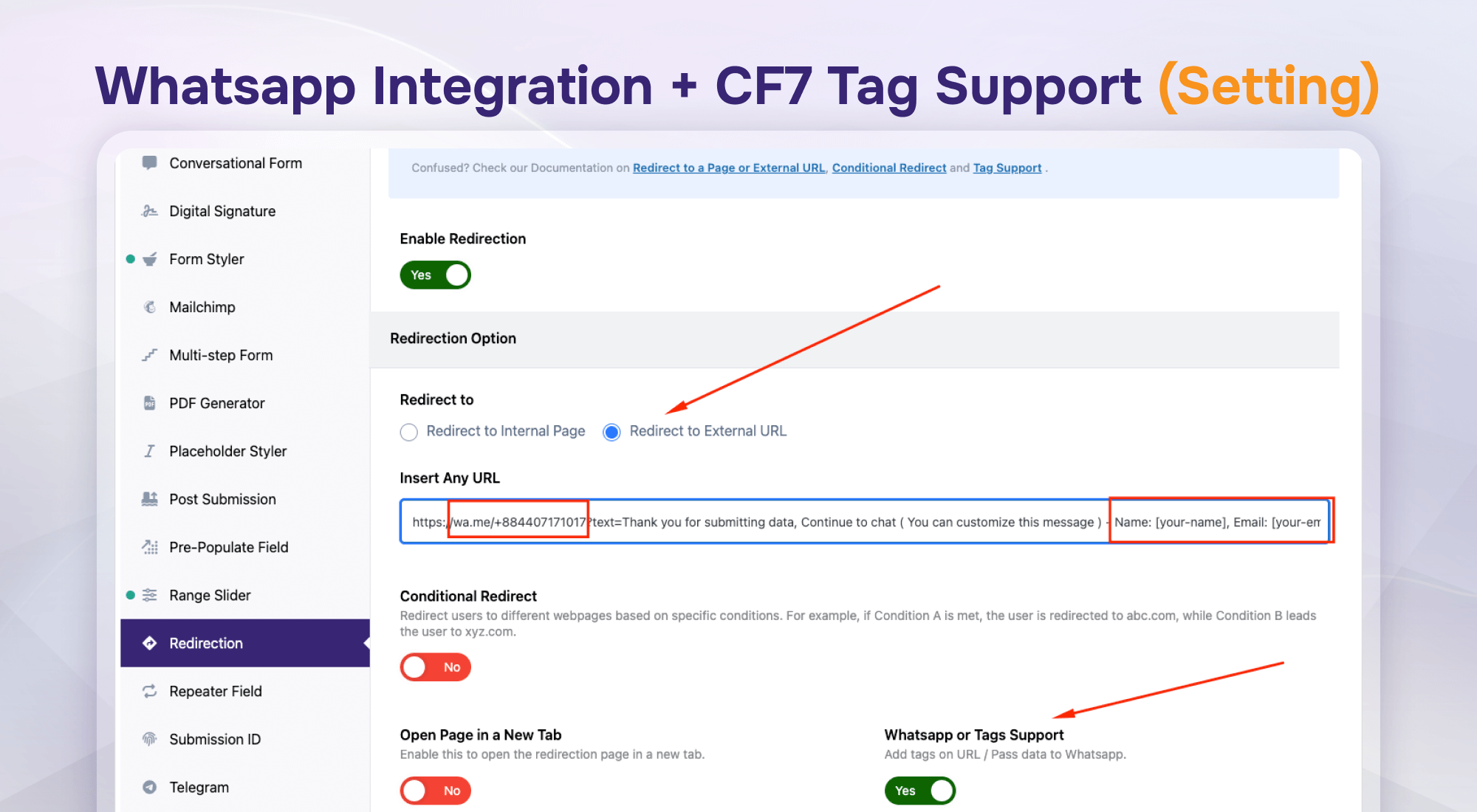
Task: Click the Insert Any URL text field
Action: [866, 522]
